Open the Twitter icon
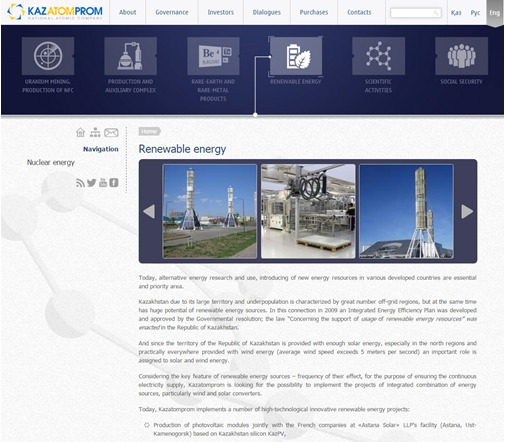The width and height of the screenshot is (505, 442). (x=91, y=183)
